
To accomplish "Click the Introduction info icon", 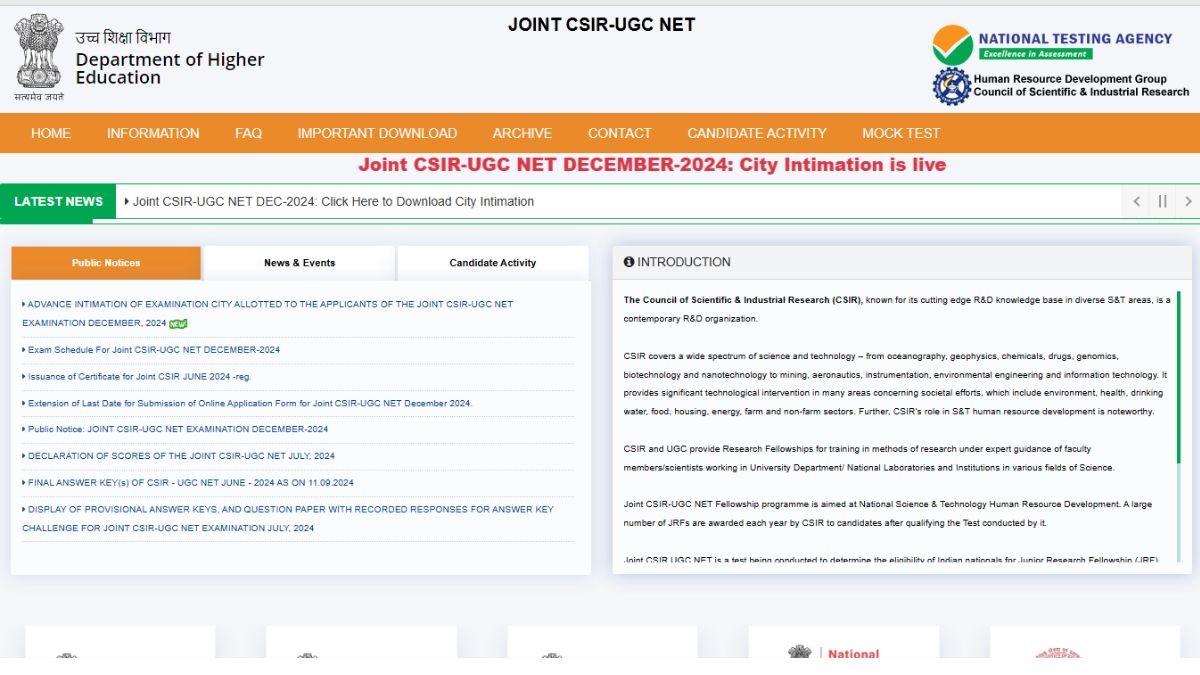I will 629,262.
